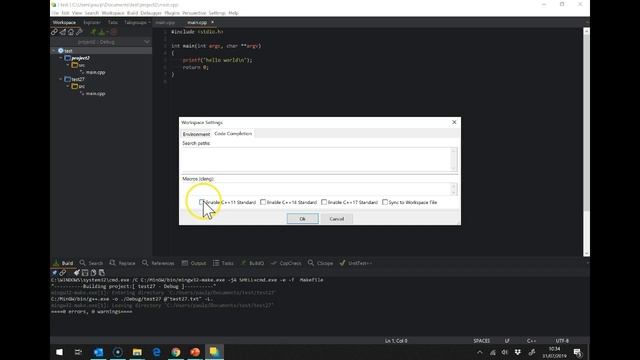Open the Settings menu
The image size is (640, 360).
(x=217, y=13)
